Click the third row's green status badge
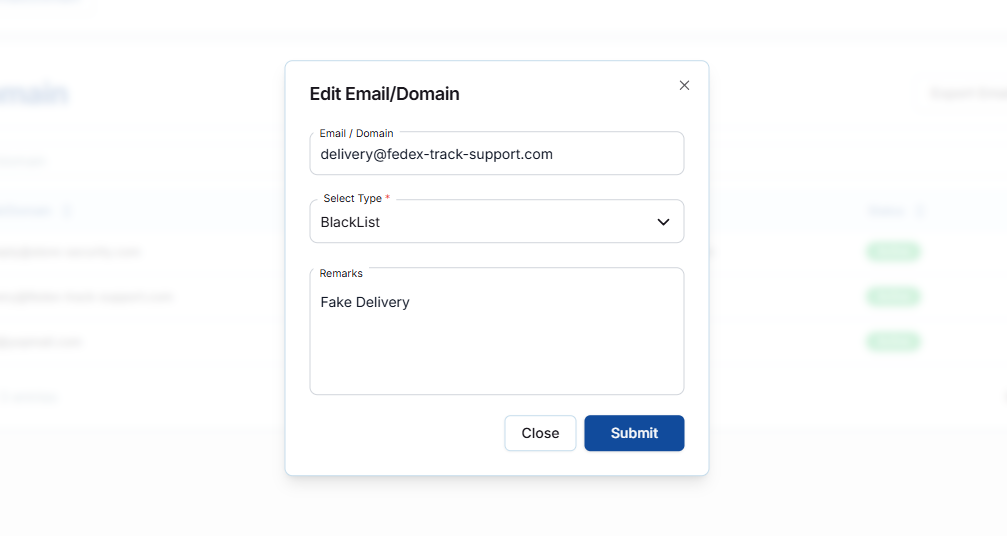Viewport: 1007px width, 536px height. pyautogui.click(x=892, y=342)
